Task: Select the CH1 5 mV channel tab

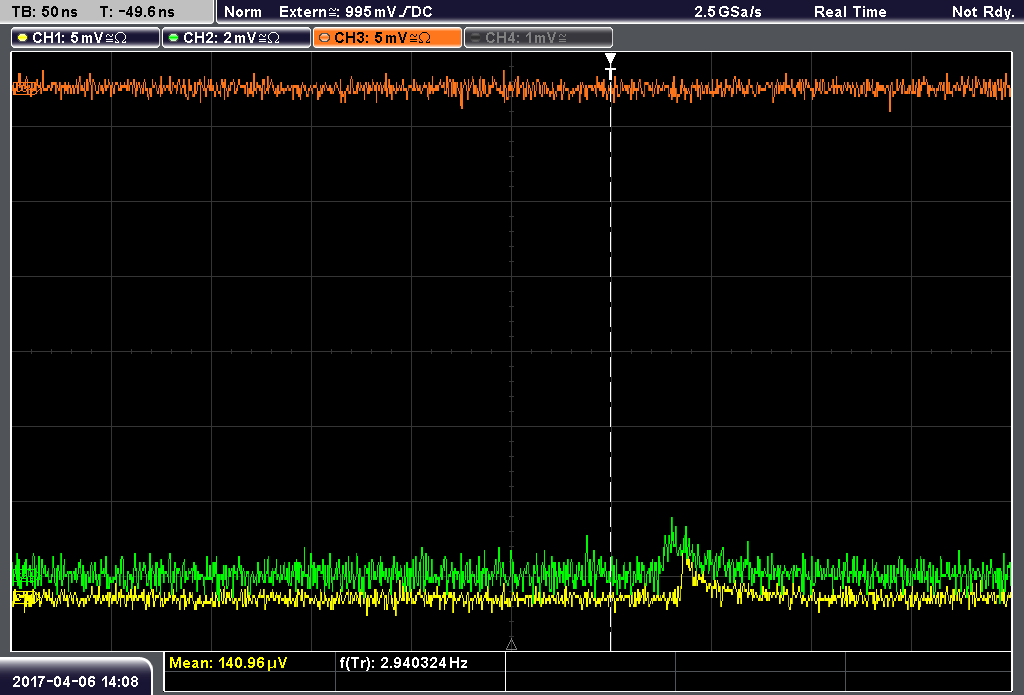Action: coord(86,38)
